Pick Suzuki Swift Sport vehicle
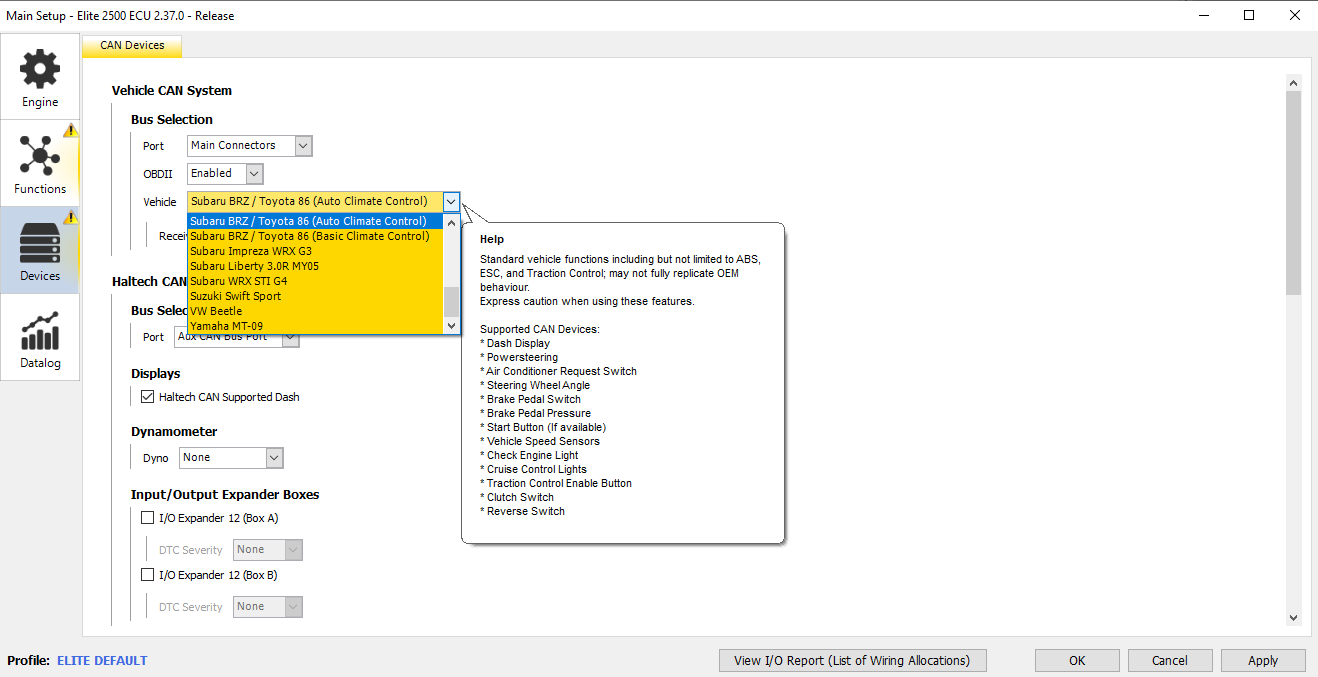The image size is (1318, 677). click(x=315, y=296)
